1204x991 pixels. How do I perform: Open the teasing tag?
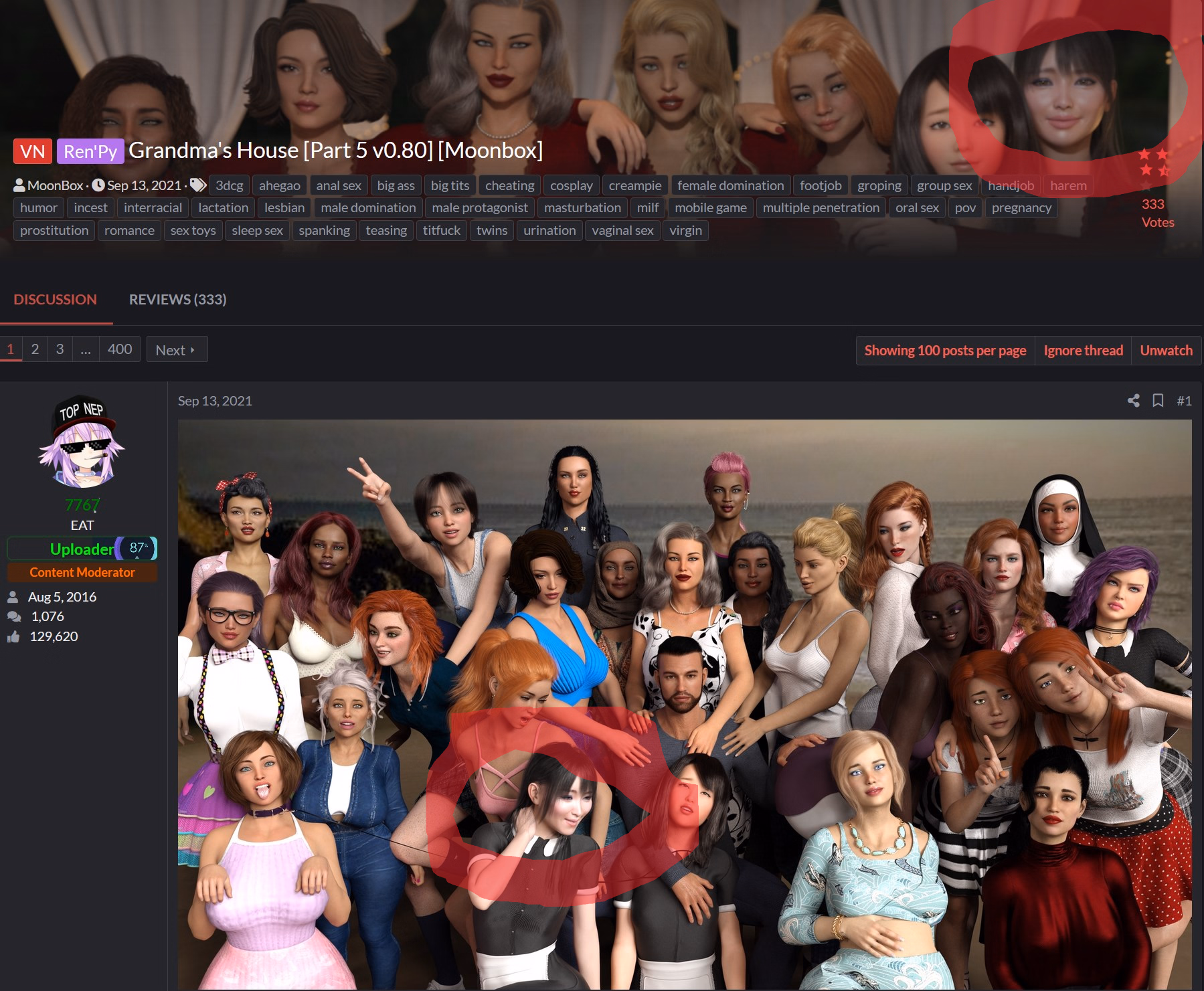pos(386,230)
